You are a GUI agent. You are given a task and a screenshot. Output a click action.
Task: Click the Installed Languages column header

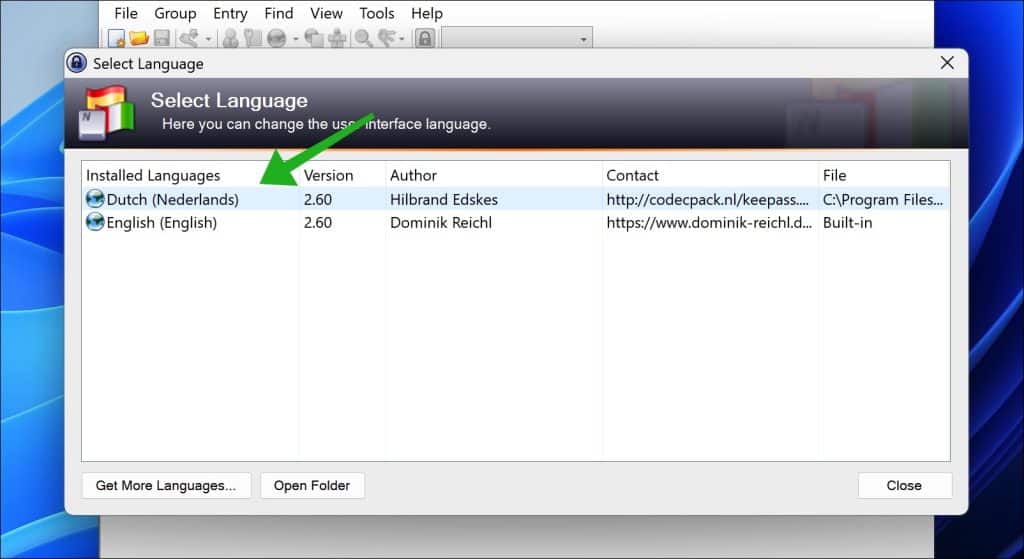[191, 175]
